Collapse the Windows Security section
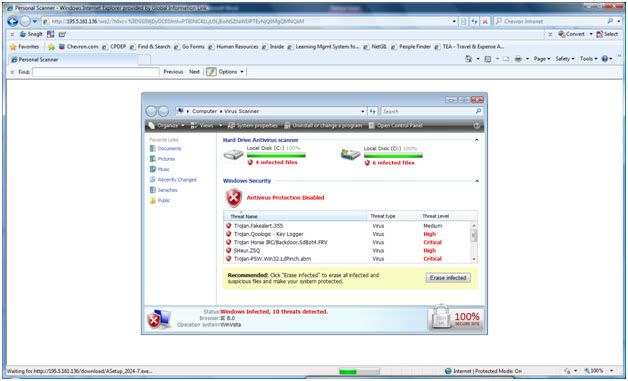This screenshot has width=628, height=381. (477, 181)
